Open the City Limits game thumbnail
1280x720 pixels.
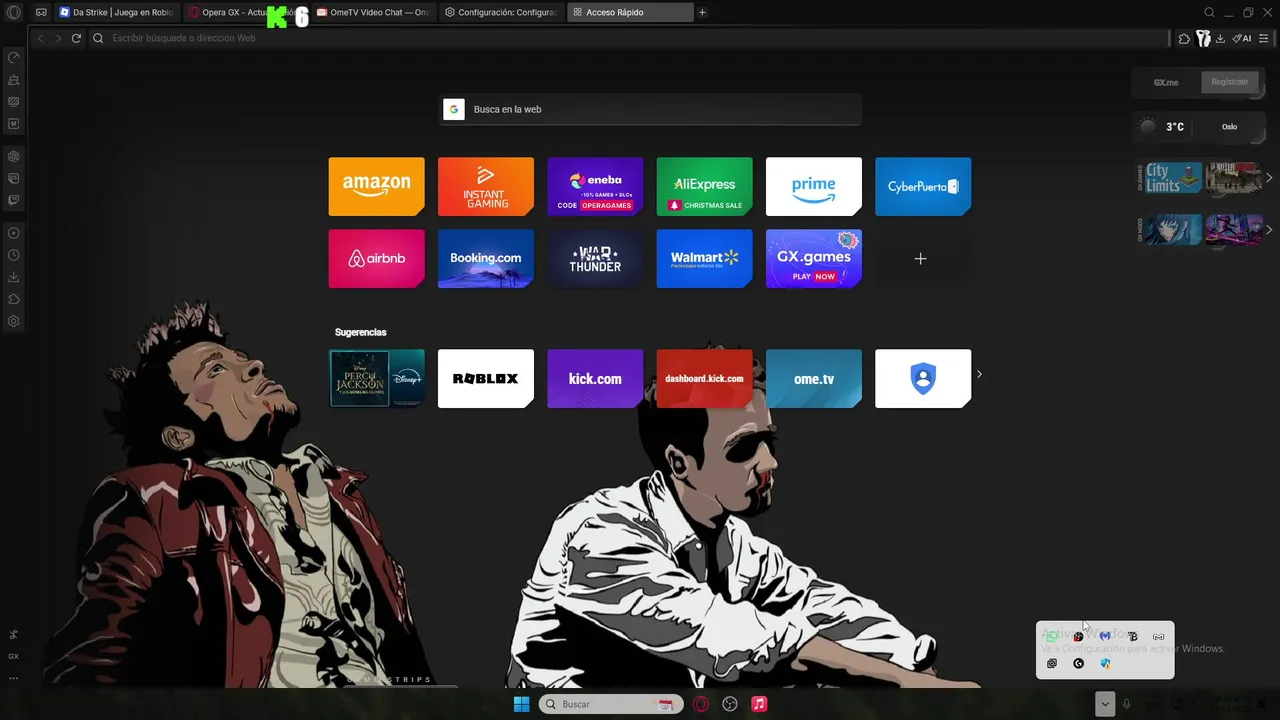point(1173,178)
